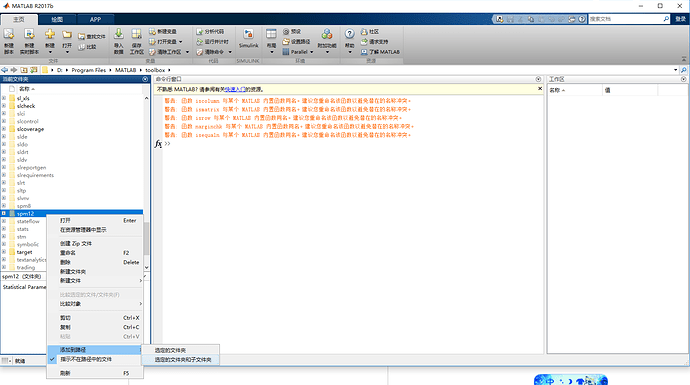690x385 pixels.
Task: Click the toolbox segment in the path bar
Action: coord(155,70)
